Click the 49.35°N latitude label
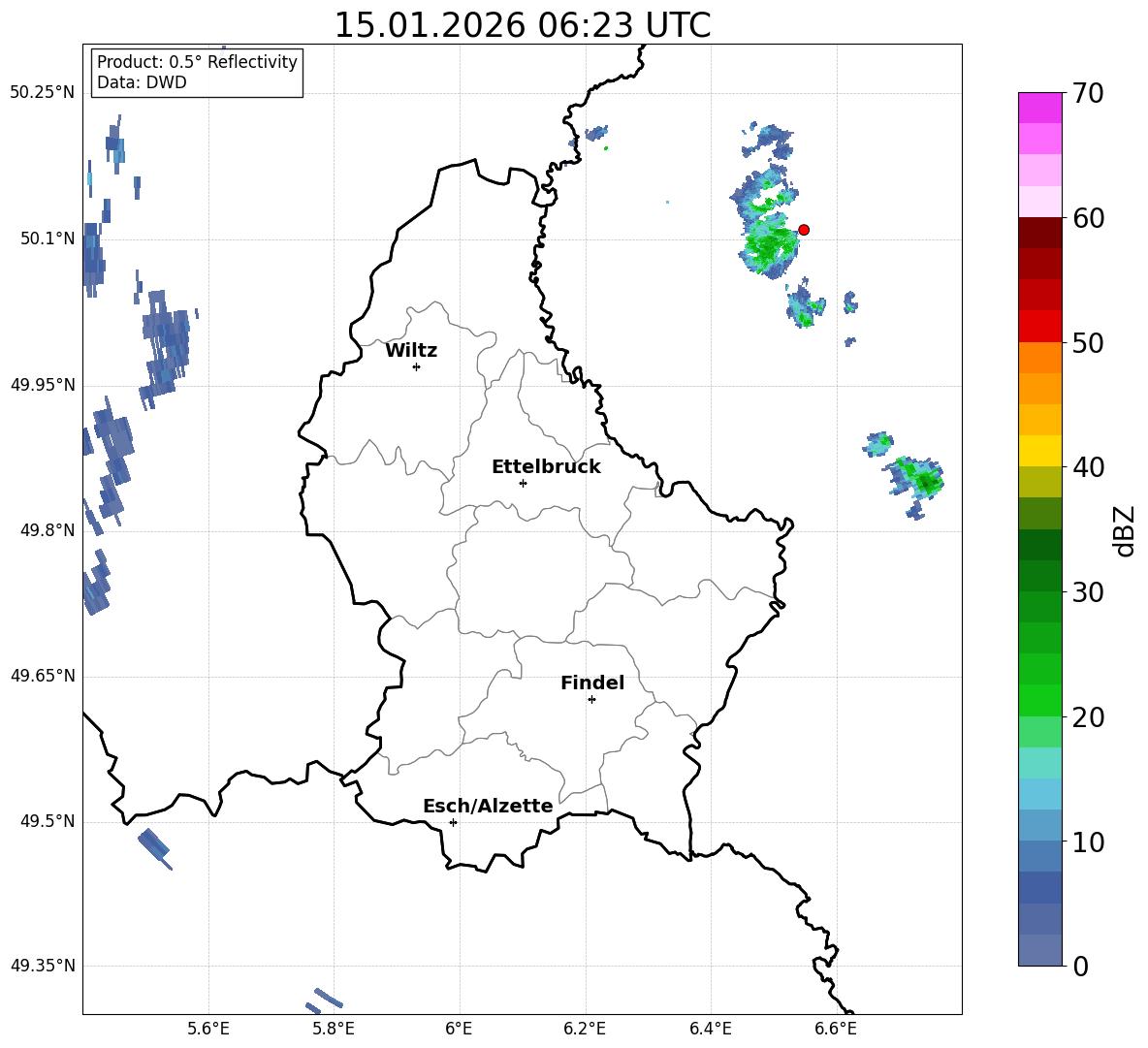The image size is (1148, 1048). 43,966
